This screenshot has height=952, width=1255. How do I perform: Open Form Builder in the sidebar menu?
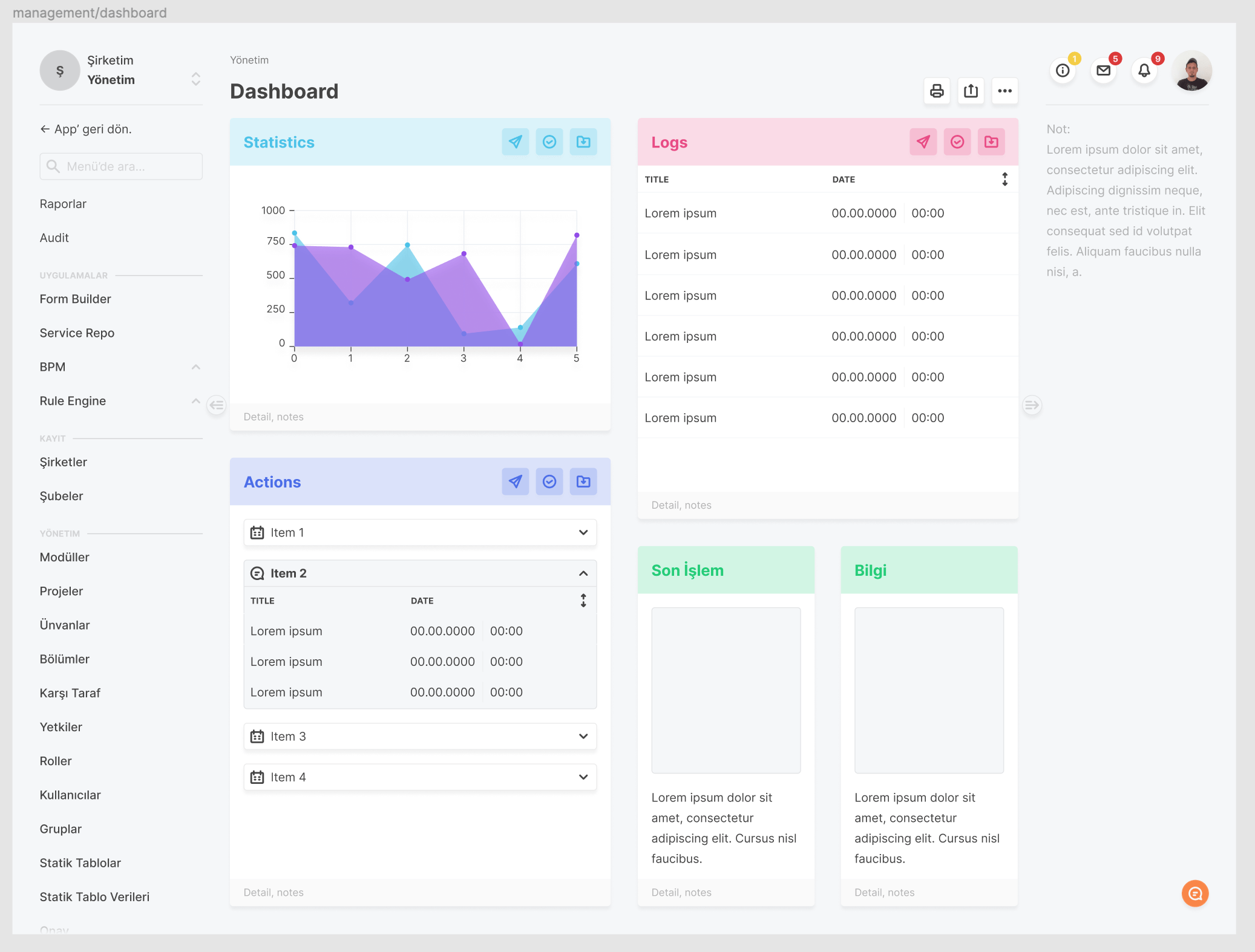coord(76,299)
